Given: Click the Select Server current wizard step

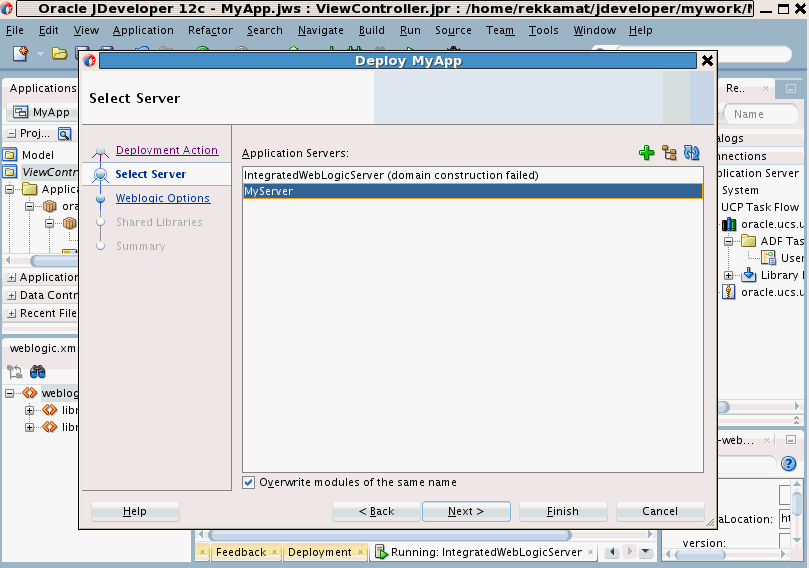Looking at the screenshot, I should (x=151, y=174).
